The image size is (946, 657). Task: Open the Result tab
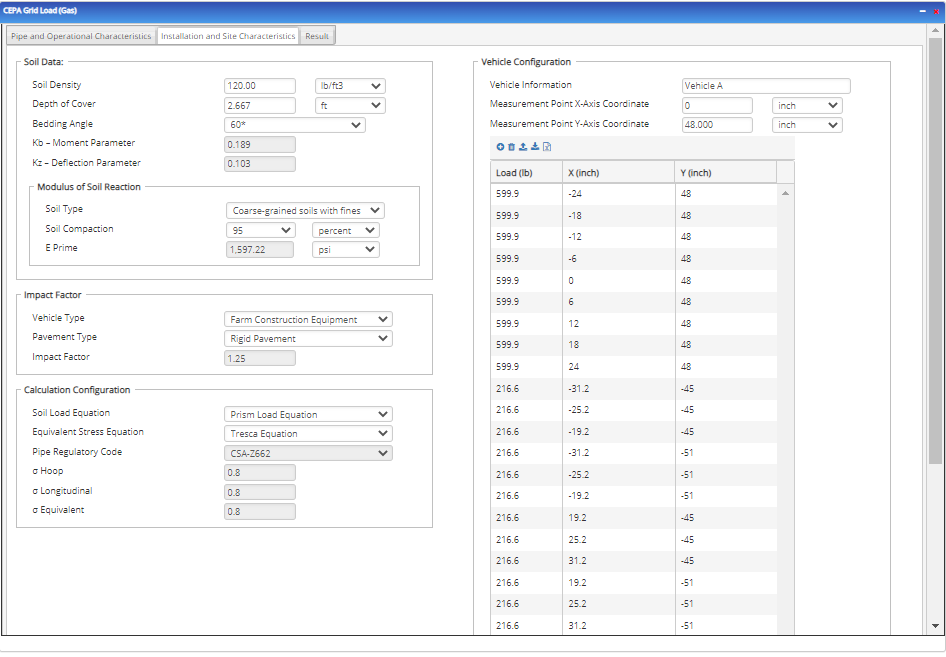point(317,35)
